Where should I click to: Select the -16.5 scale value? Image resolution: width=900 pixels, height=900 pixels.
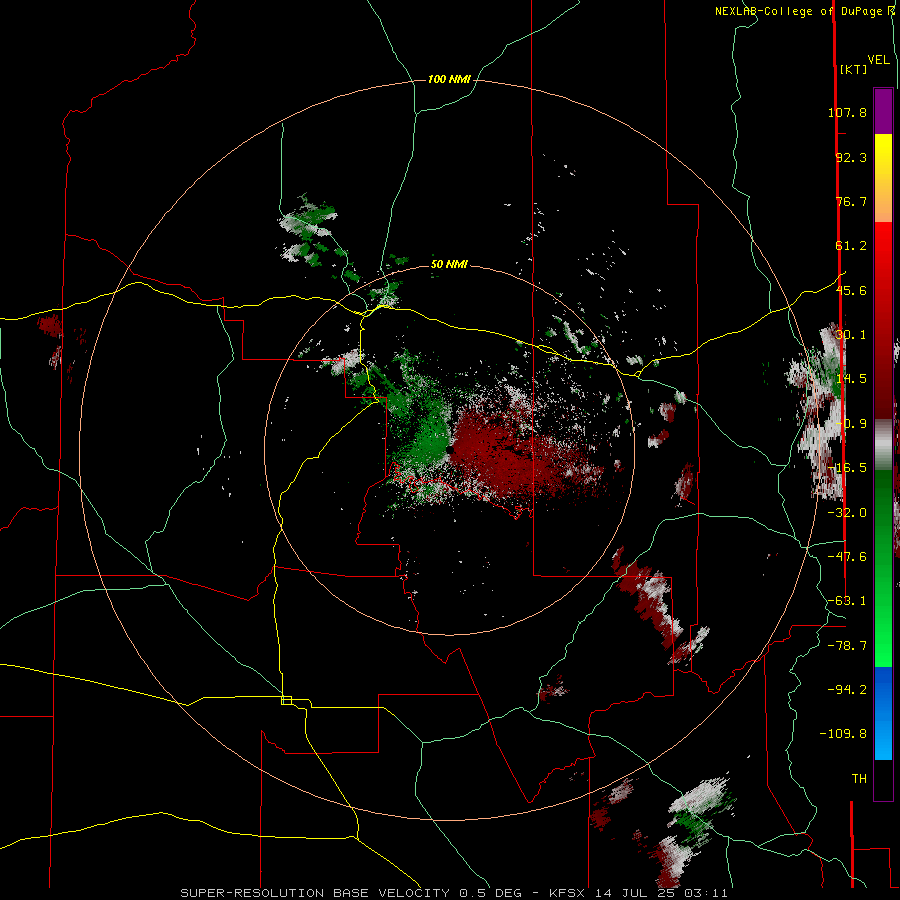point(847,468)
